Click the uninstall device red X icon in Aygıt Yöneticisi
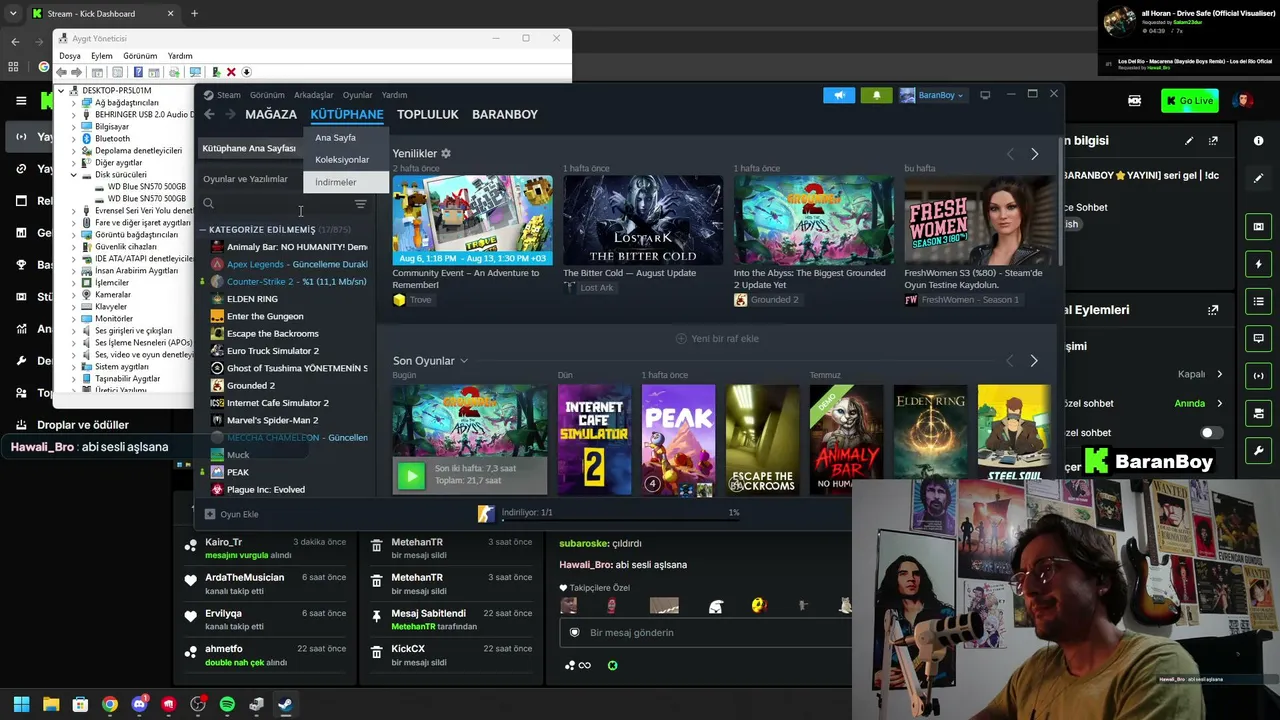This screenshot has width=1280, height=720. pos(231,72)
